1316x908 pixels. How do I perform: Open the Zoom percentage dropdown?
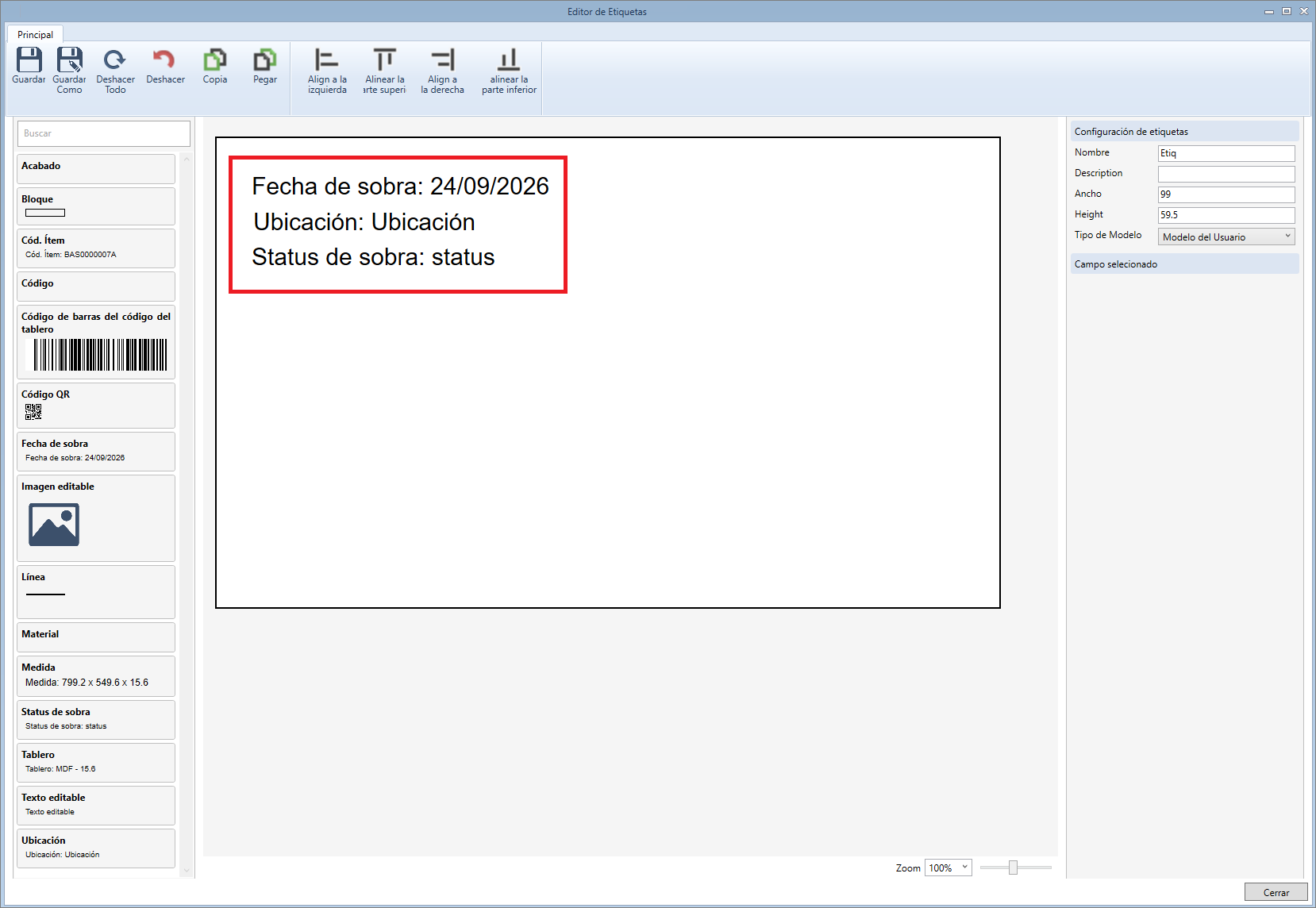point(949,868)
